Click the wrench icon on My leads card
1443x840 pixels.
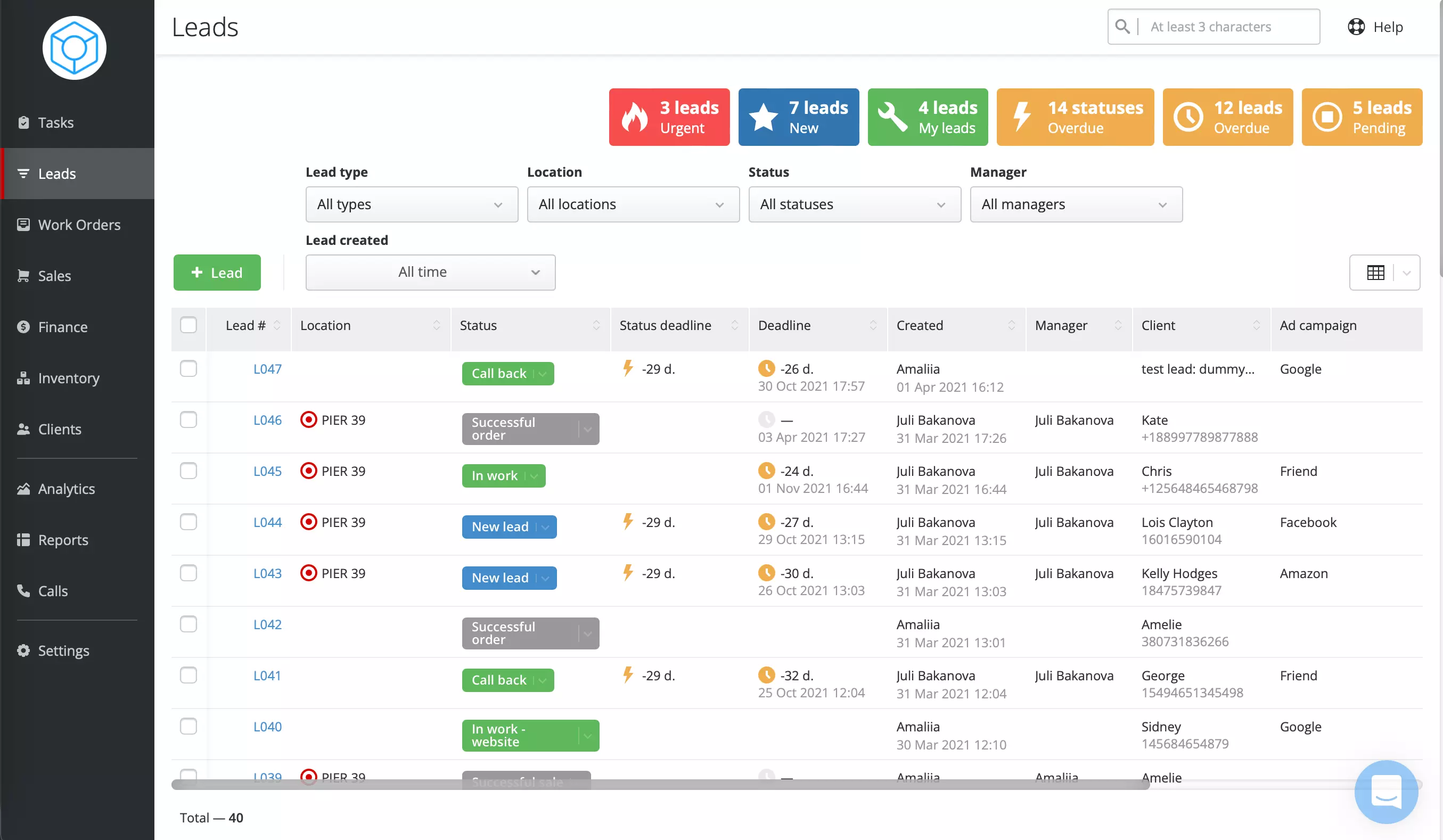click(893, 117)
